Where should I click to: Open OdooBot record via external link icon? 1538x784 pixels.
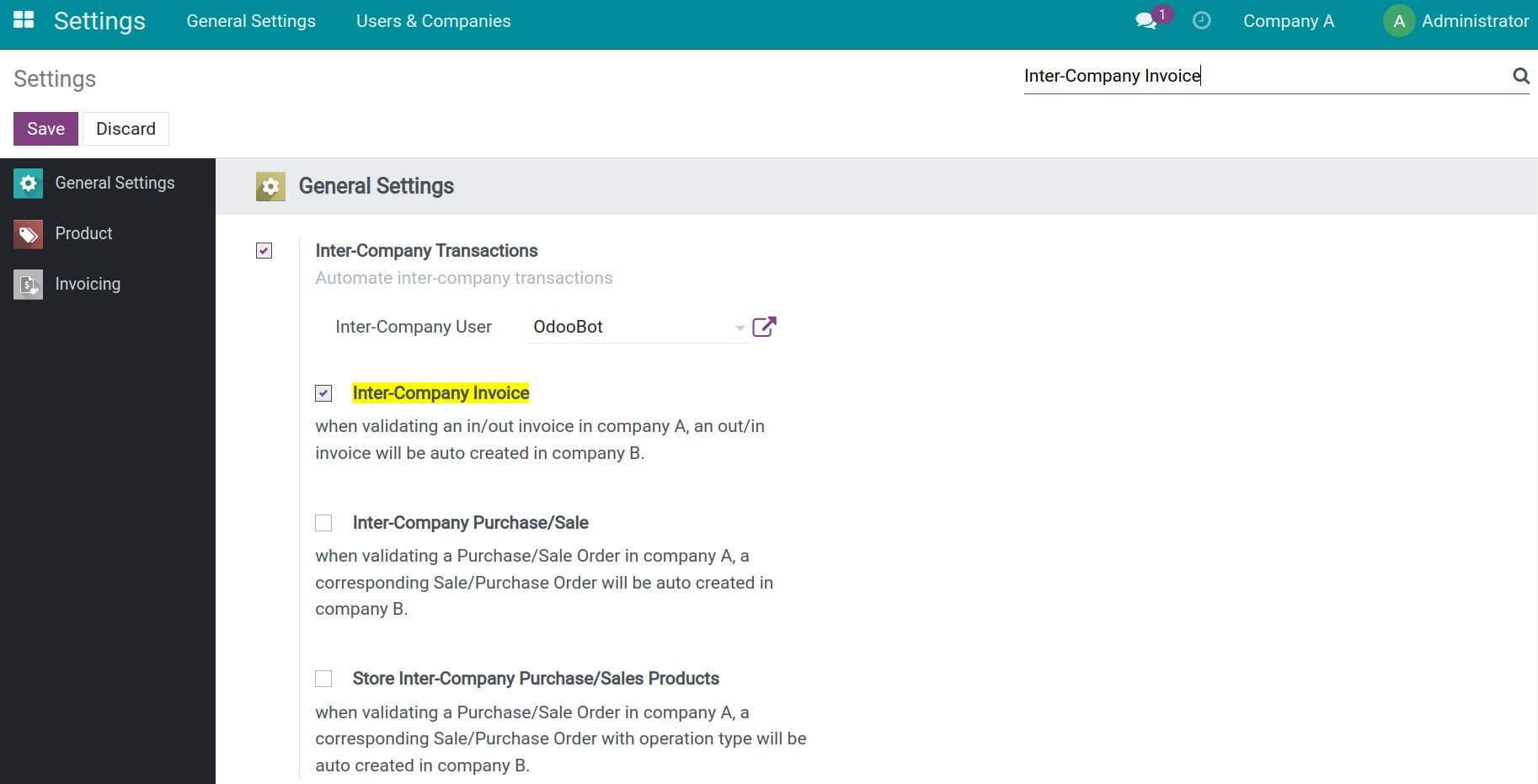point(763,326)
